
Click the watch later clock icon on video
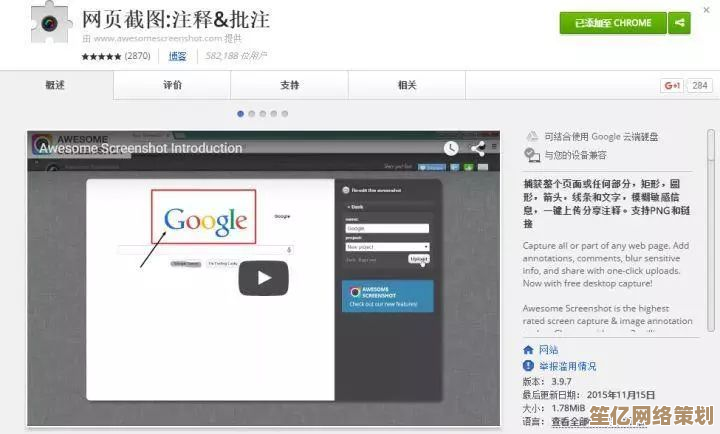(x=452, y=148)
